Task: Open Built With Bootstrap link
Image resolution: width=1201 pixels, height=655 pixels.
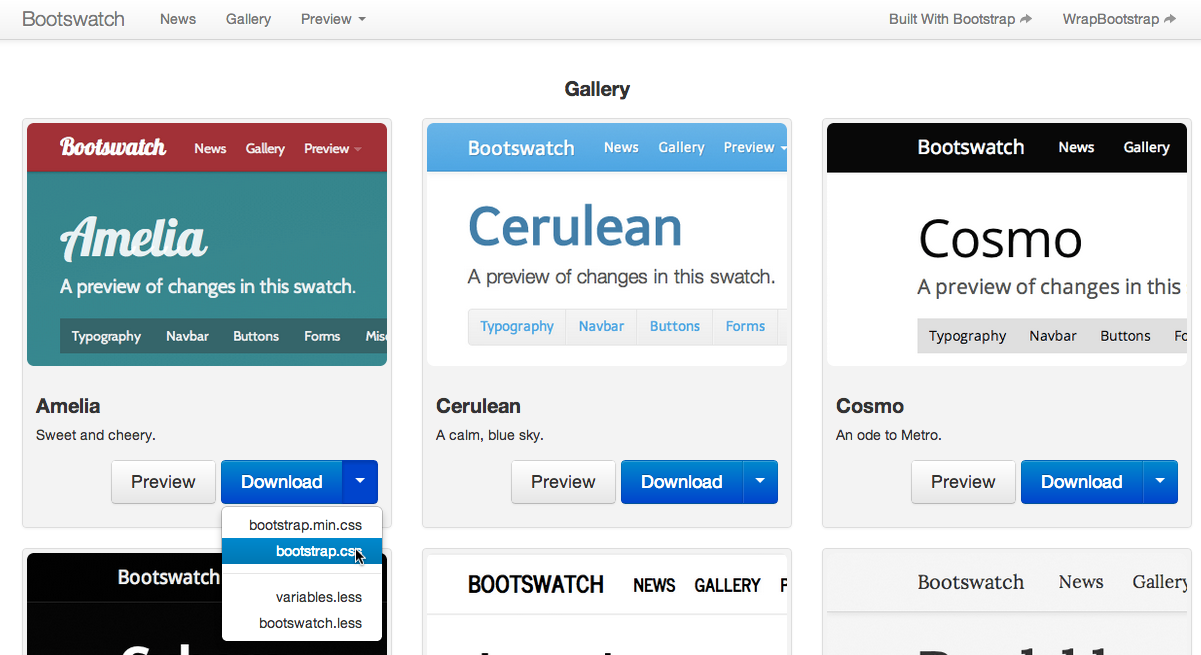Action: click(960, 19)
